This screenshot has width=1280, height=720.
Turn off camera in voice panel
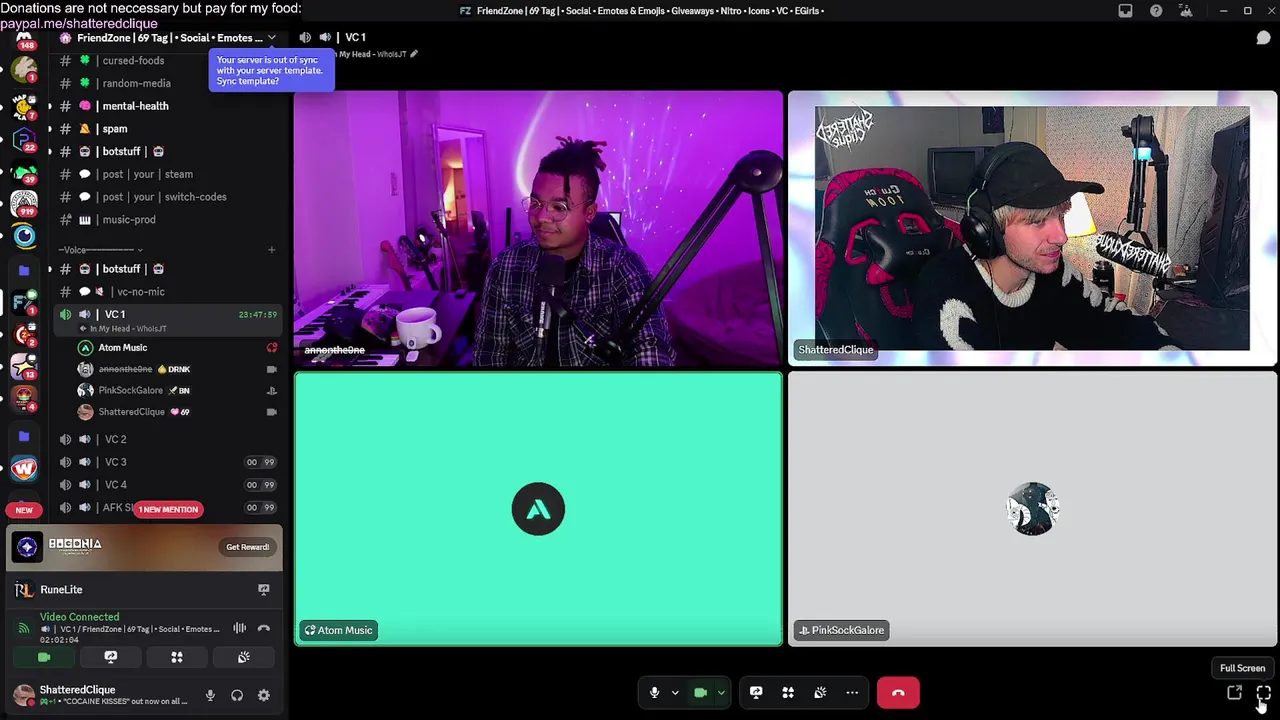click(x=44, y=657)
